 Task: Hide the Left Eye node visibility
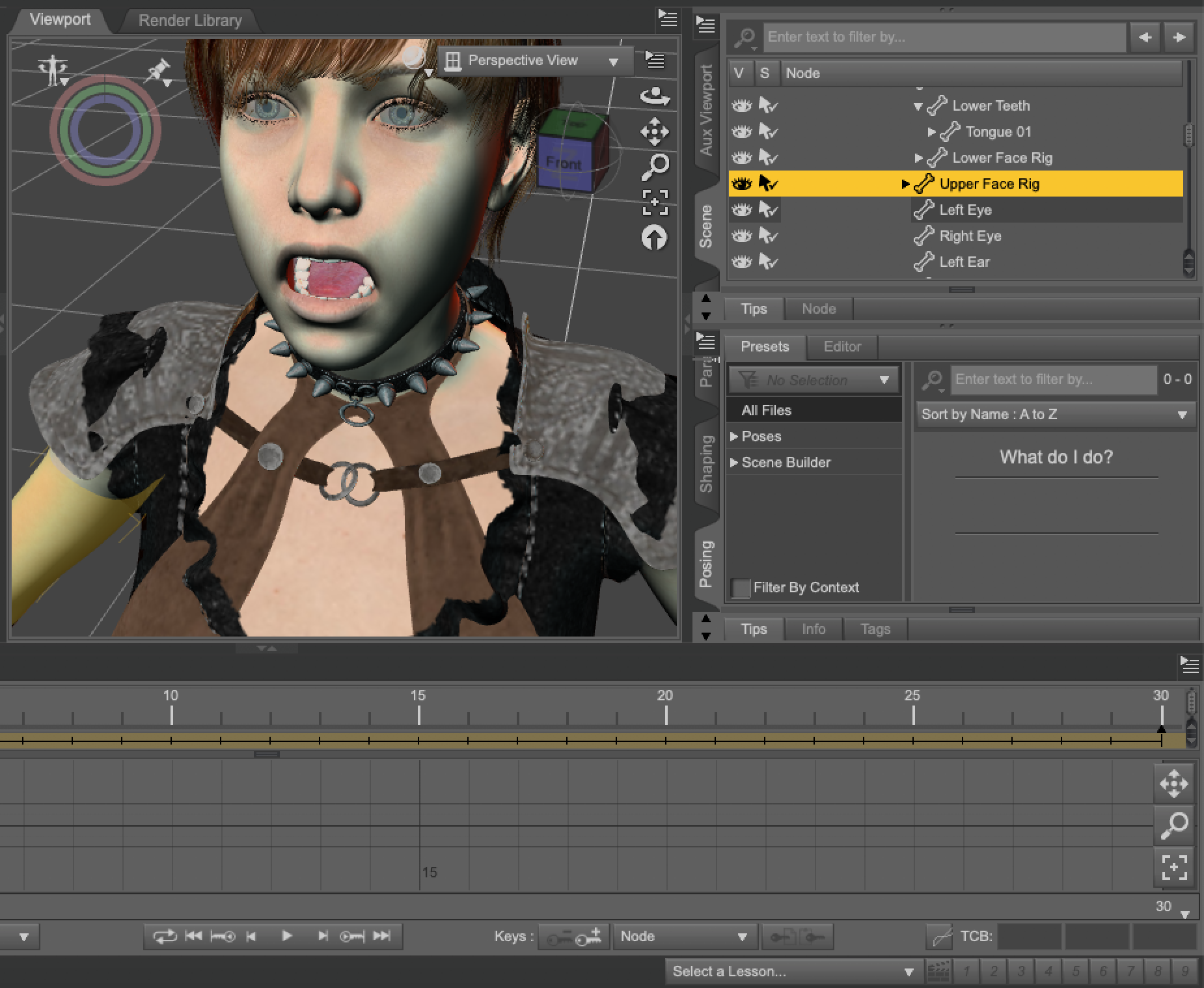coord(741,210)
